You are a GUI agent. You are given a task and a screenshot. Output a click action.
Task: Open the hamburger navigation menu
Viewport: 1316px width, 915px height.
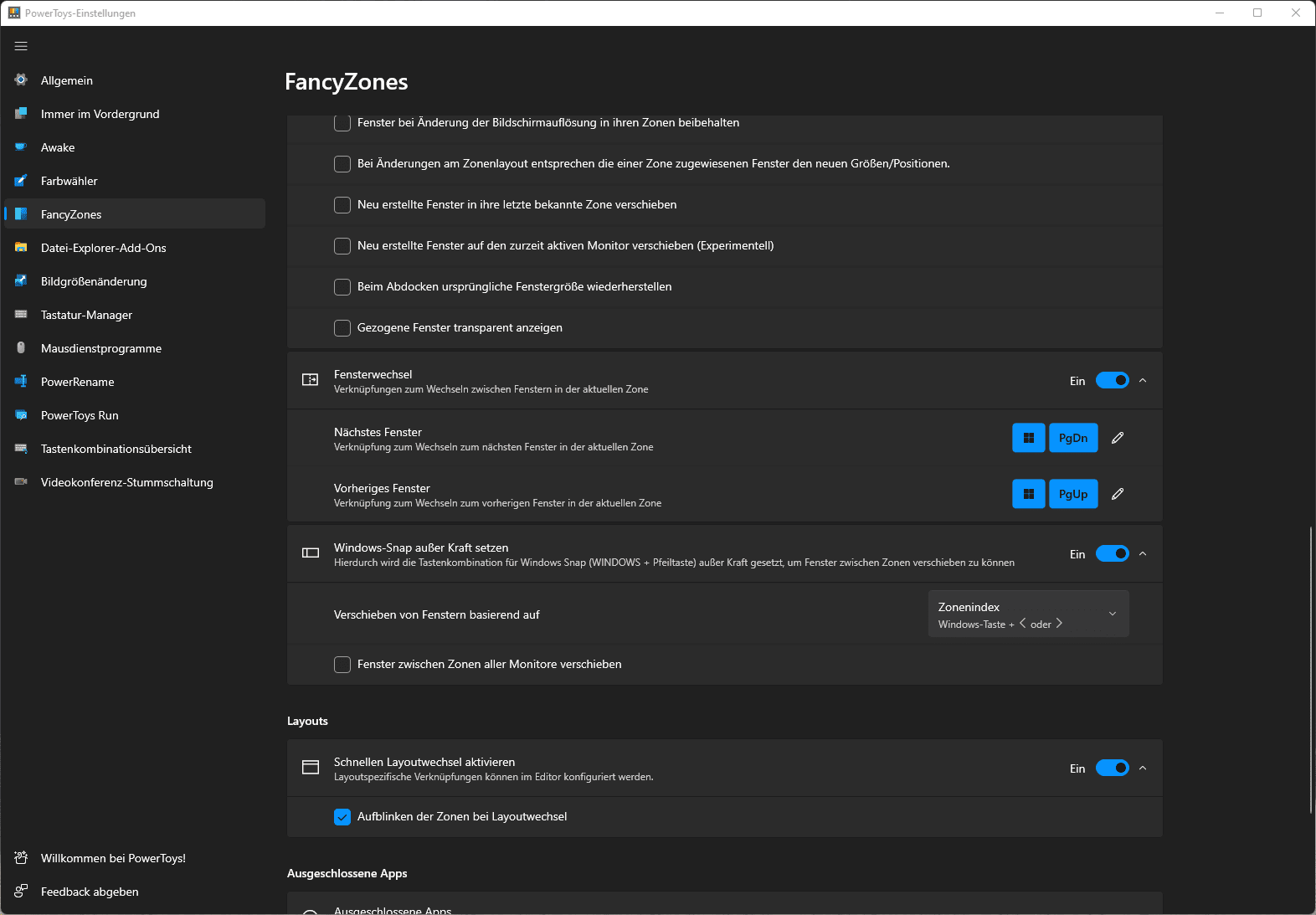tap(21, 46)
